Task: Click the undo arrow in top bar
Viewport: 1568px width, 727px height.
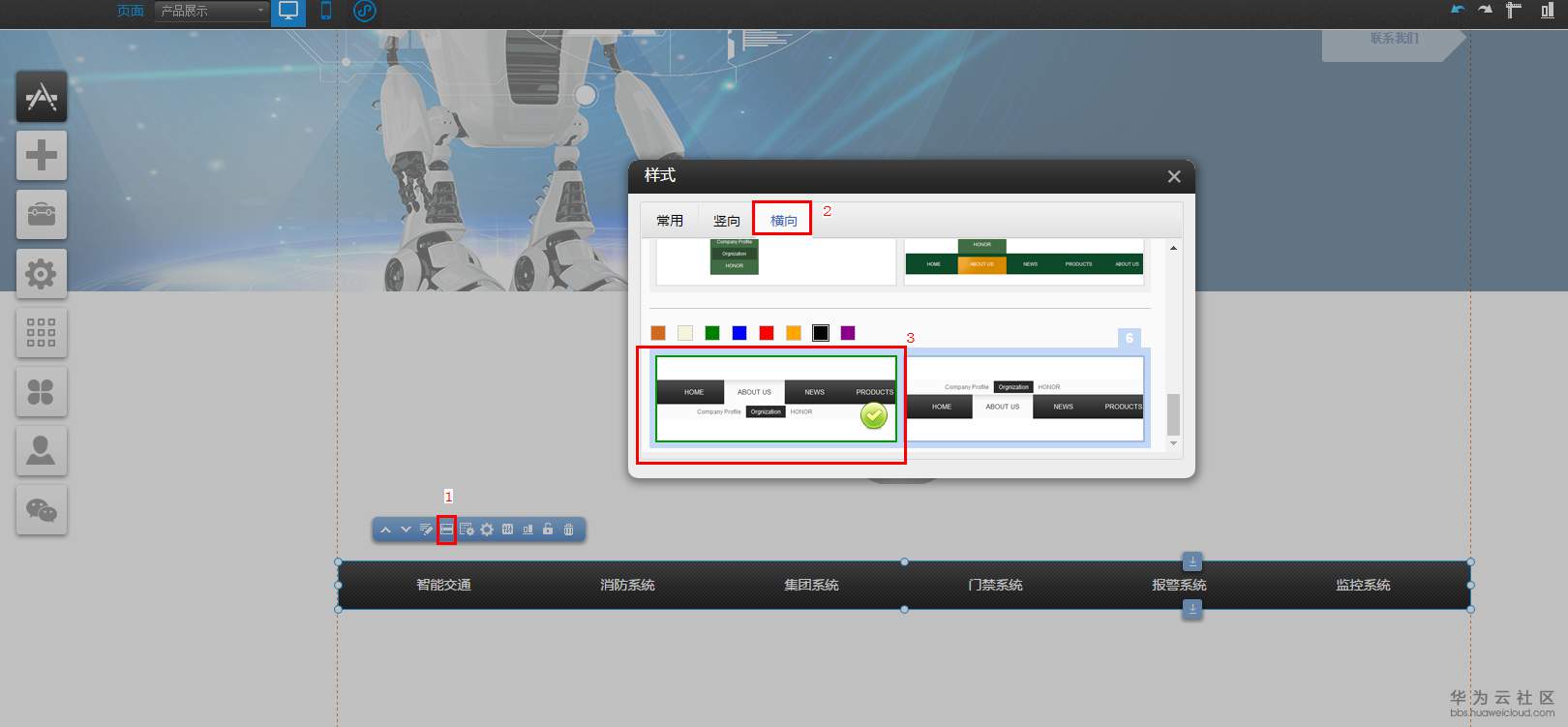Action: 1458,10
